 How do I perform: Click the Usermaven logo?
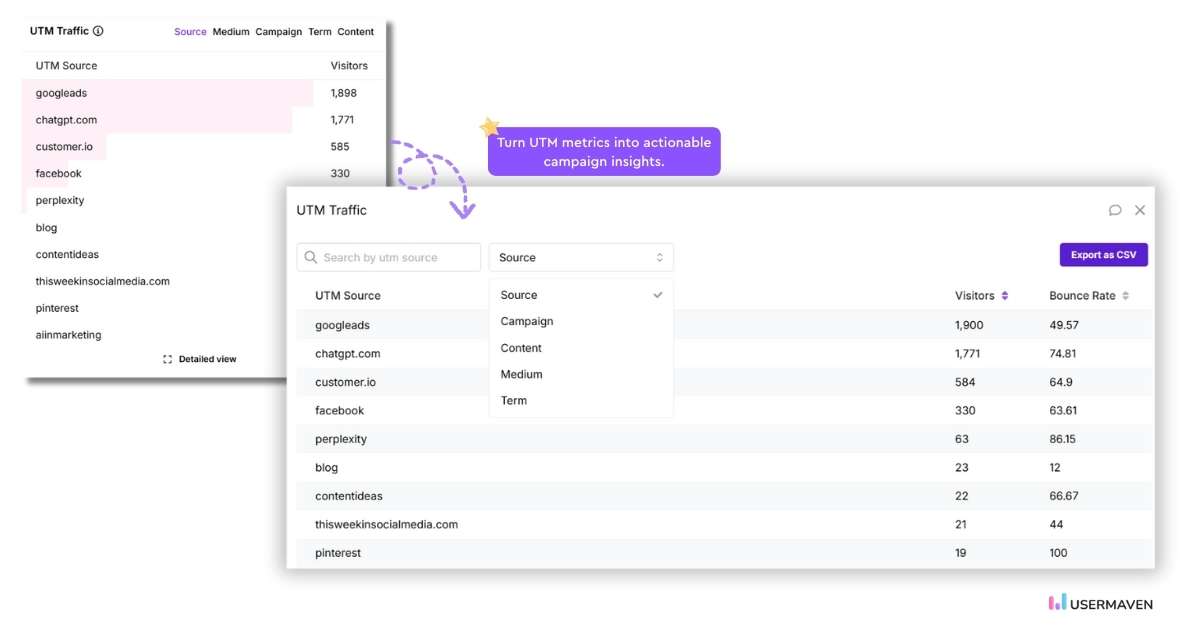pyautogui.click(x=1100, y=603)
